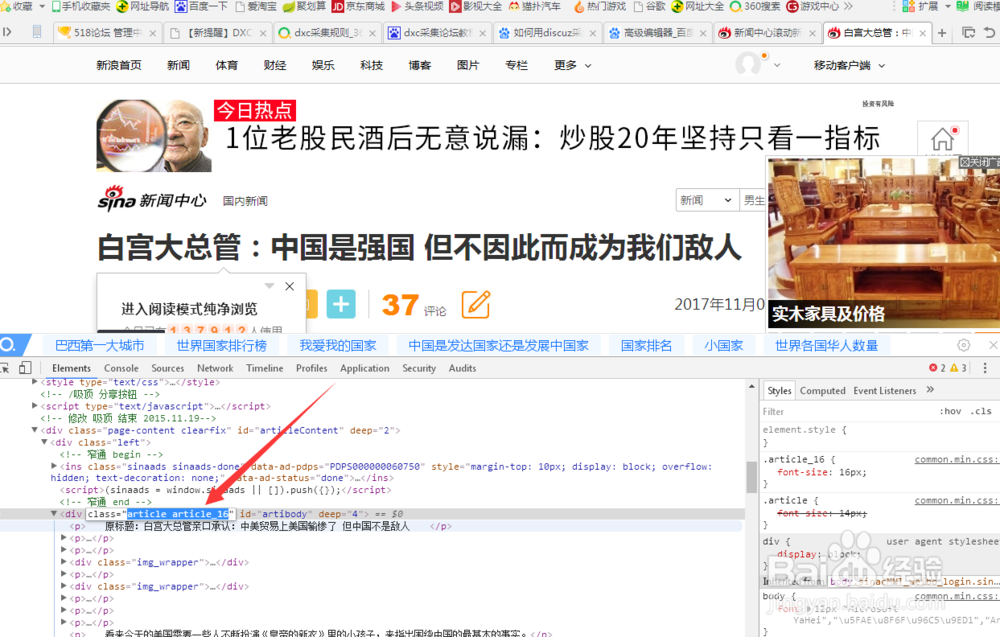Expand the ins class sinaads node

coord(54,466)
